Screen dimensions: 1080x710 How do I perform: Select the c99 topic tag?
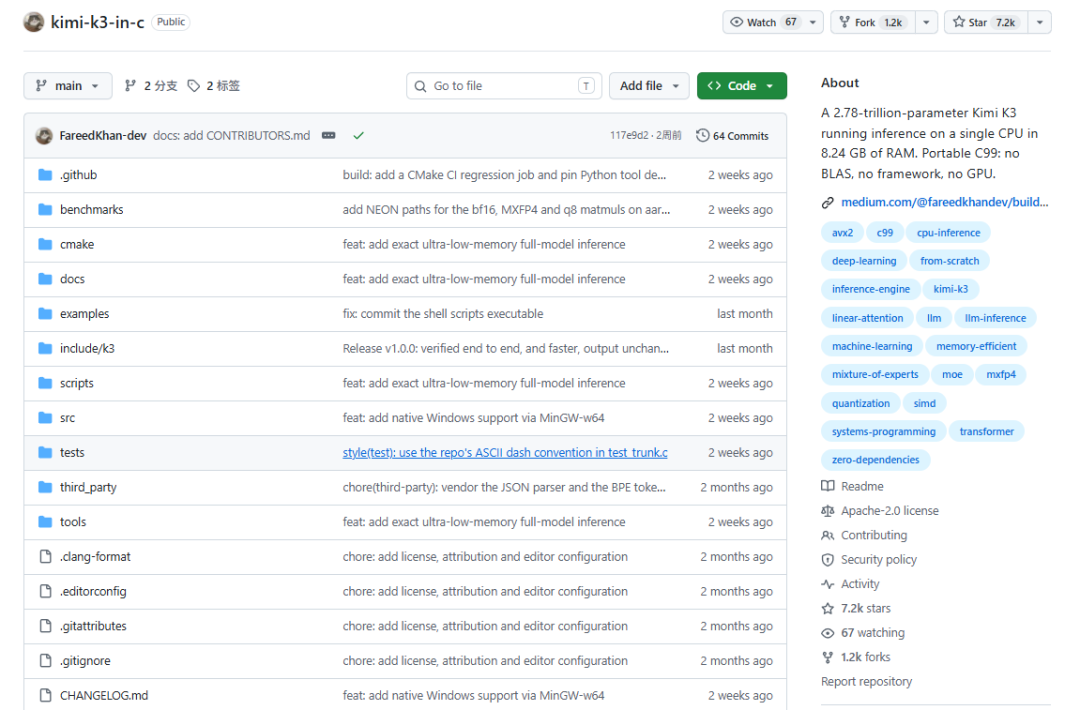point(884,233)
